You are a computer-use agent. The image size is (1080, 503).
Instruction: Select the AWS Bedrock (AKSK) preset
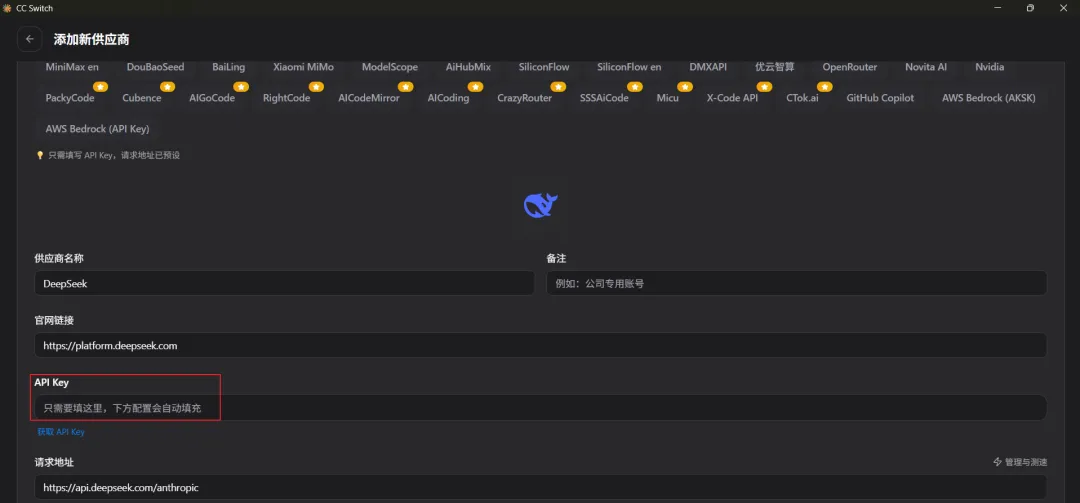coord(988,98)
